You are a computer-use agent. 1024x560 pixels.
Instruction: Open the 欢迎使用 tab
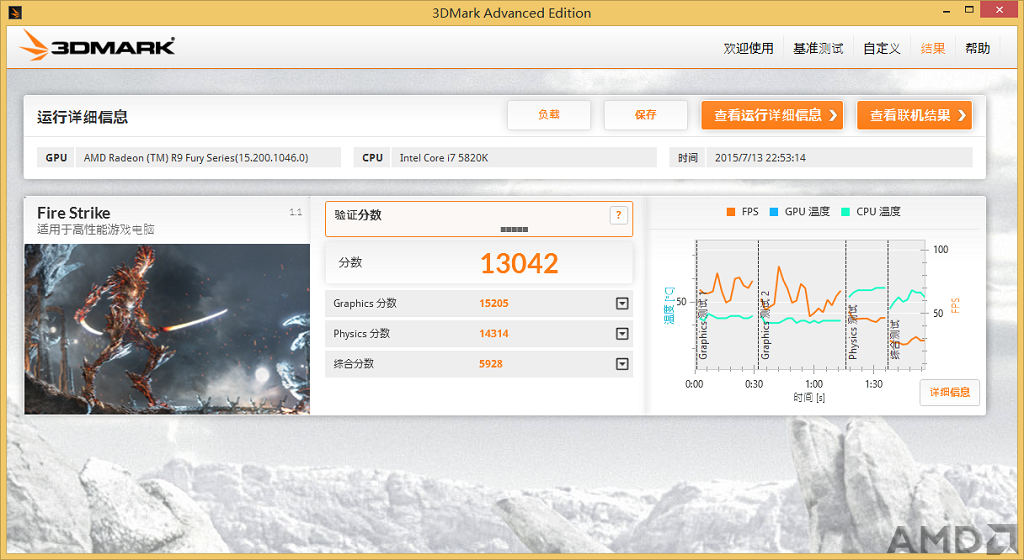(x=748, y=48)
